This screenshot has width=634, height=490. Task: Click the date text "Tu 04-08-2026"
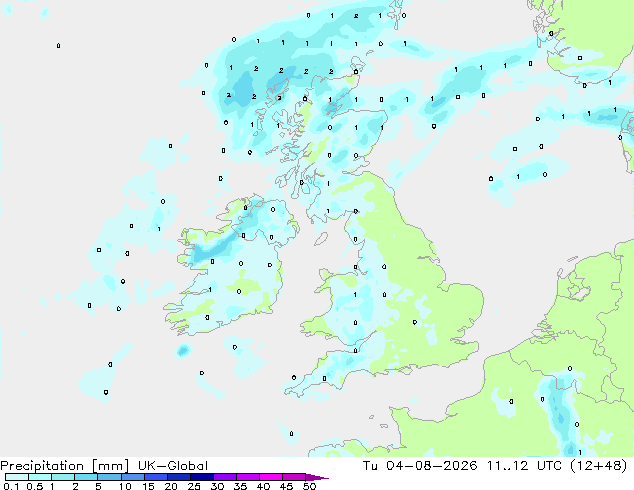tap(420, 466)
